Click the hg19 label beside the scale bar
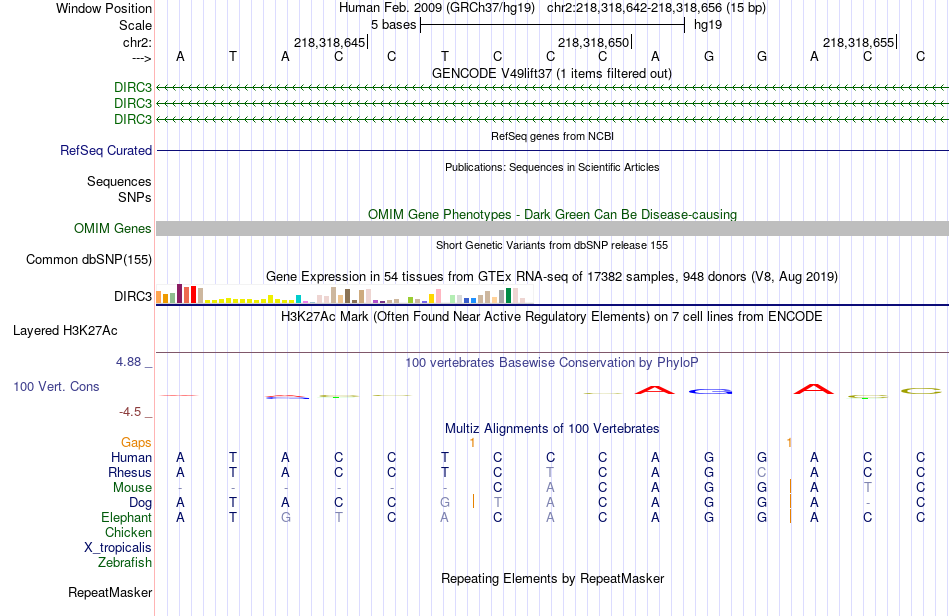The image size is (950, 616). [708, 25]
